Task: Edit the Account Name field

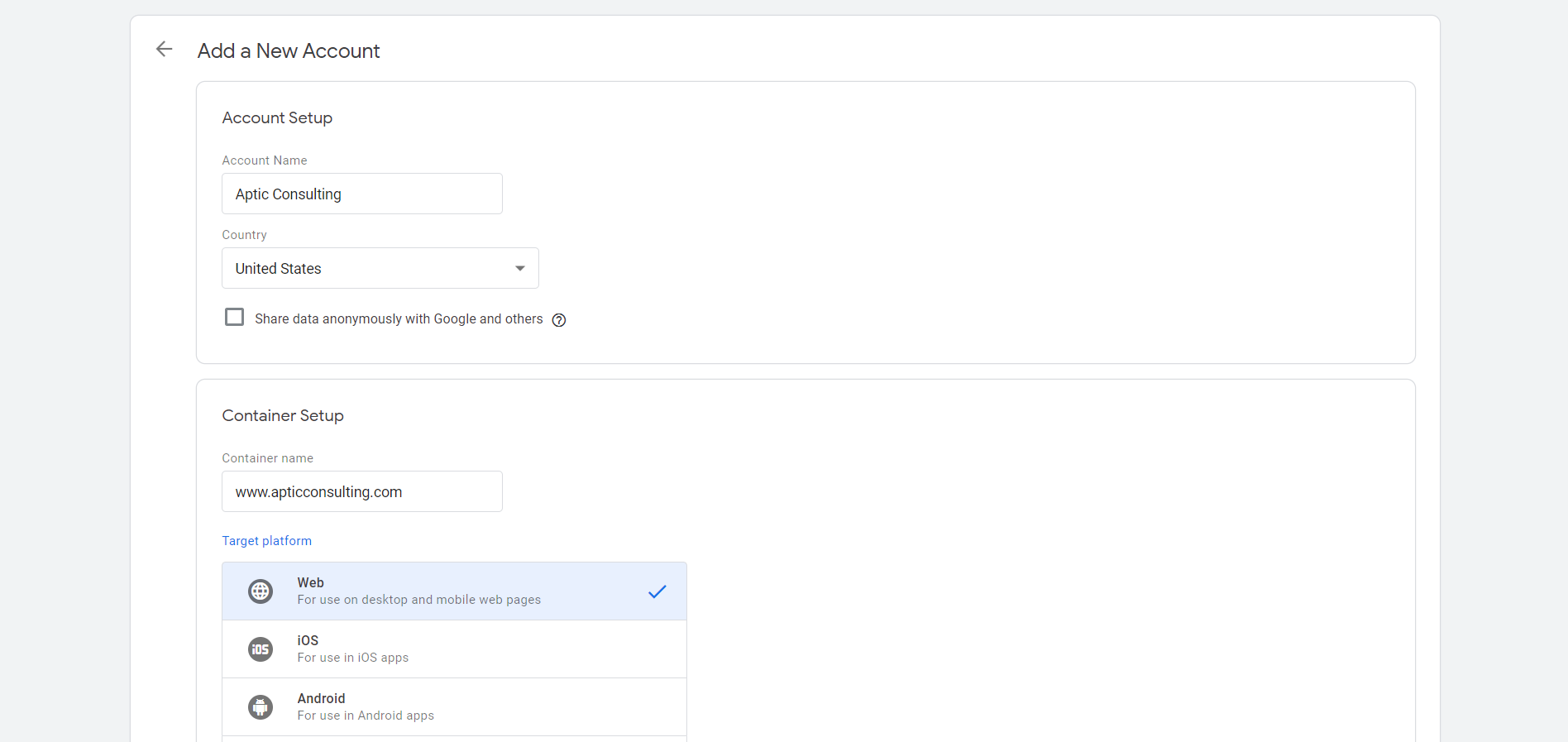Action: [x=362, y=194]
